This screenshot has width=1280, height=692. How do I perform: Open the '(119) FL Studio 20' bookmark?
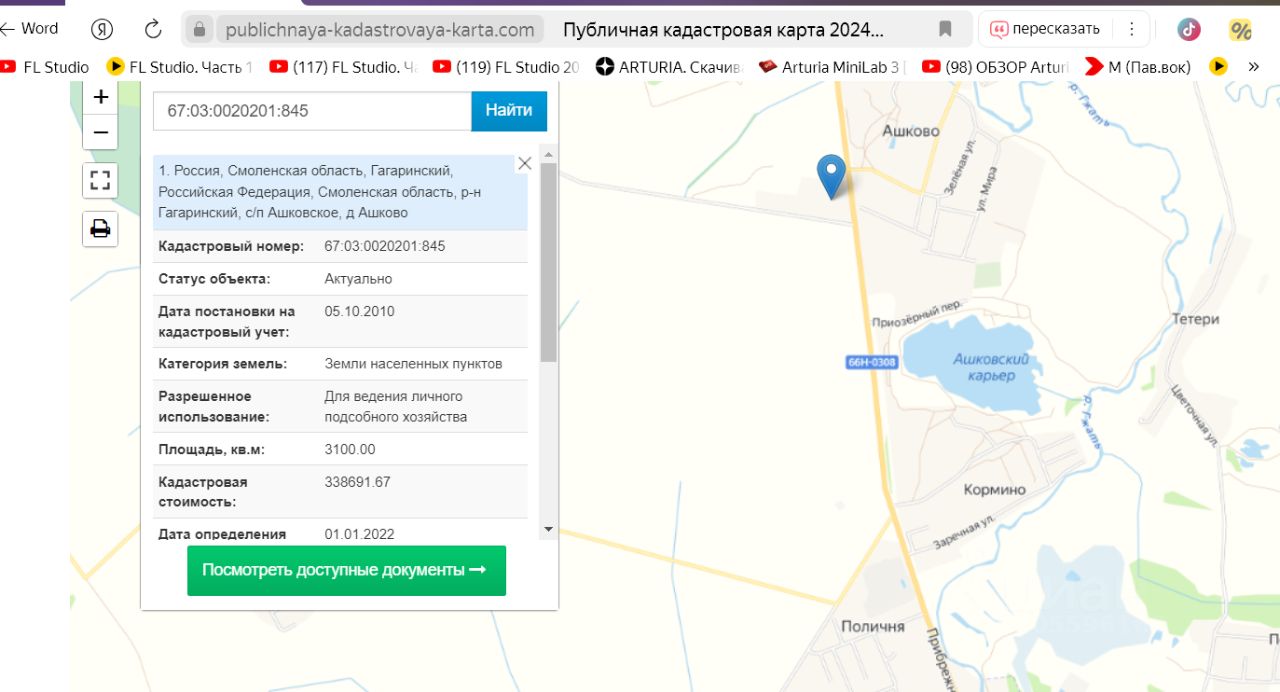tap(506, 67)
